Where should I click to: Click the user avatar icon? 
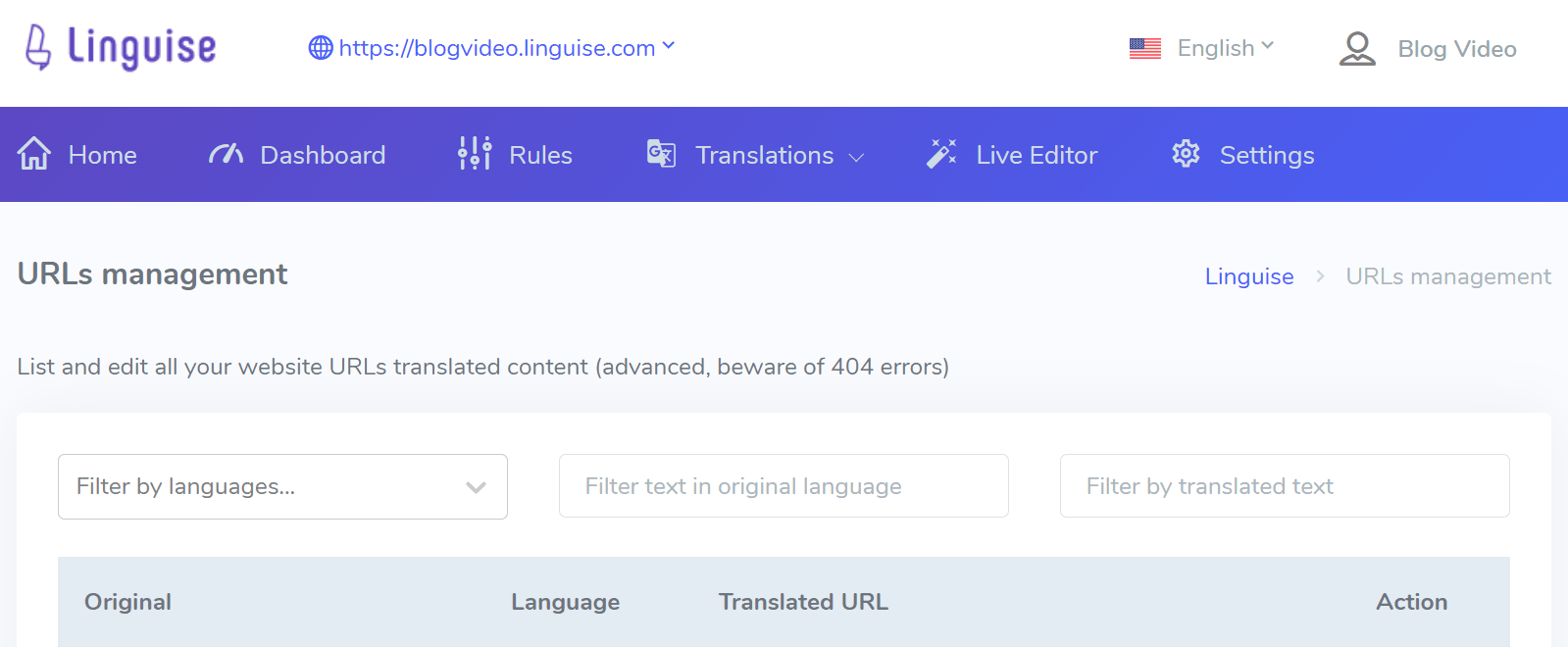pos(1357,49)
